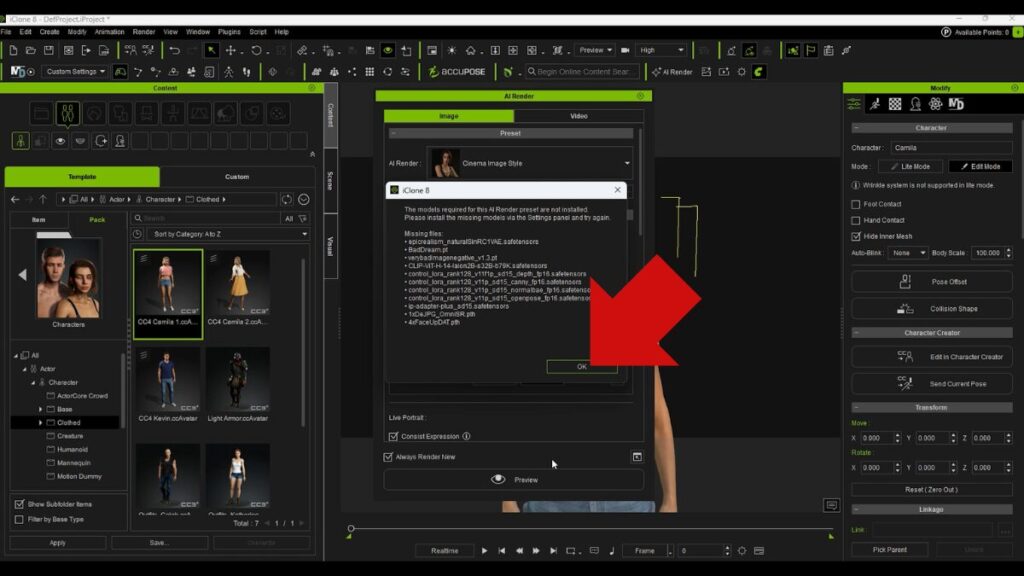
Task: Uncheck the Hide Inner Mesh checkbox
Action: 856,236
